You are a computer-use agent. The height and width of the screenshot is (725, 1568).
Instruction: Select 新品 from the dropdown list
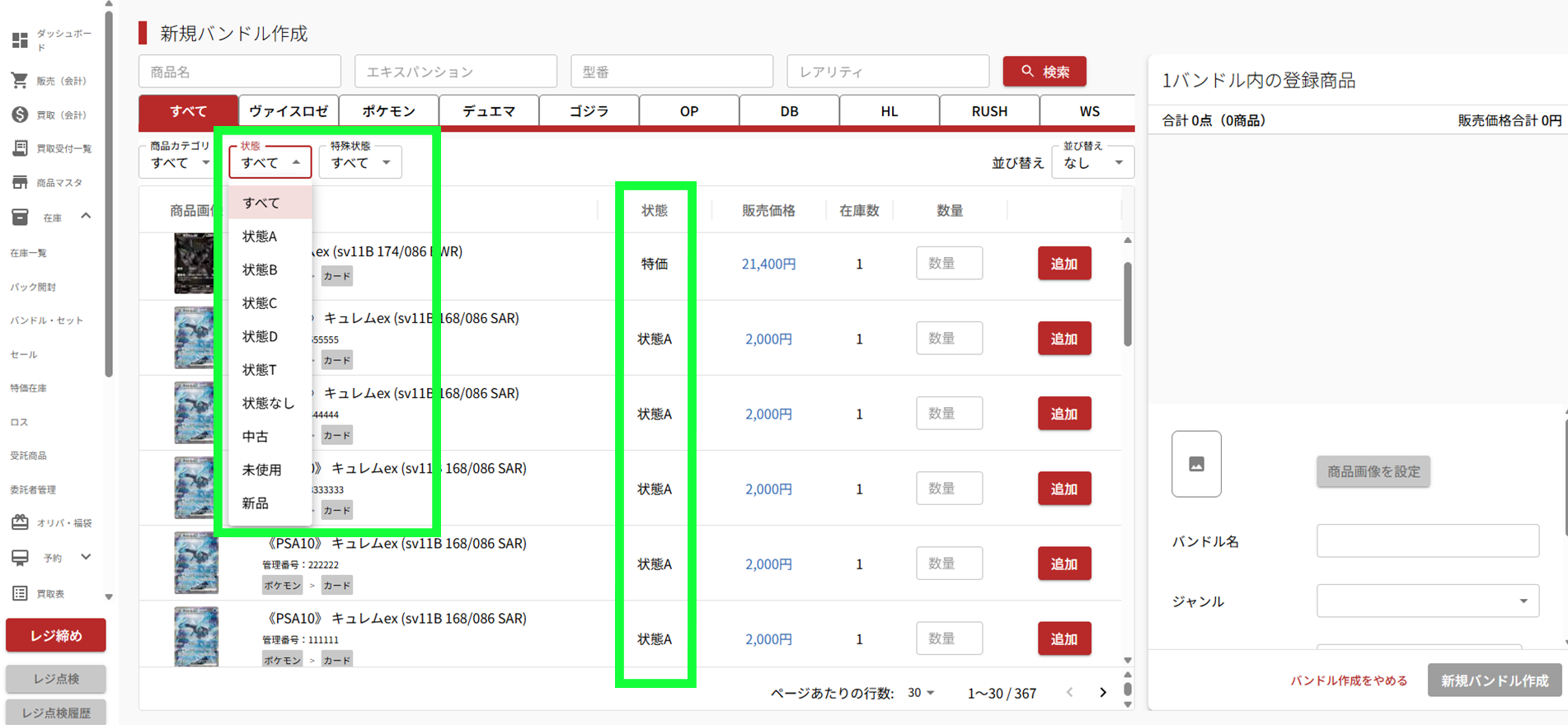click(270, 503)
